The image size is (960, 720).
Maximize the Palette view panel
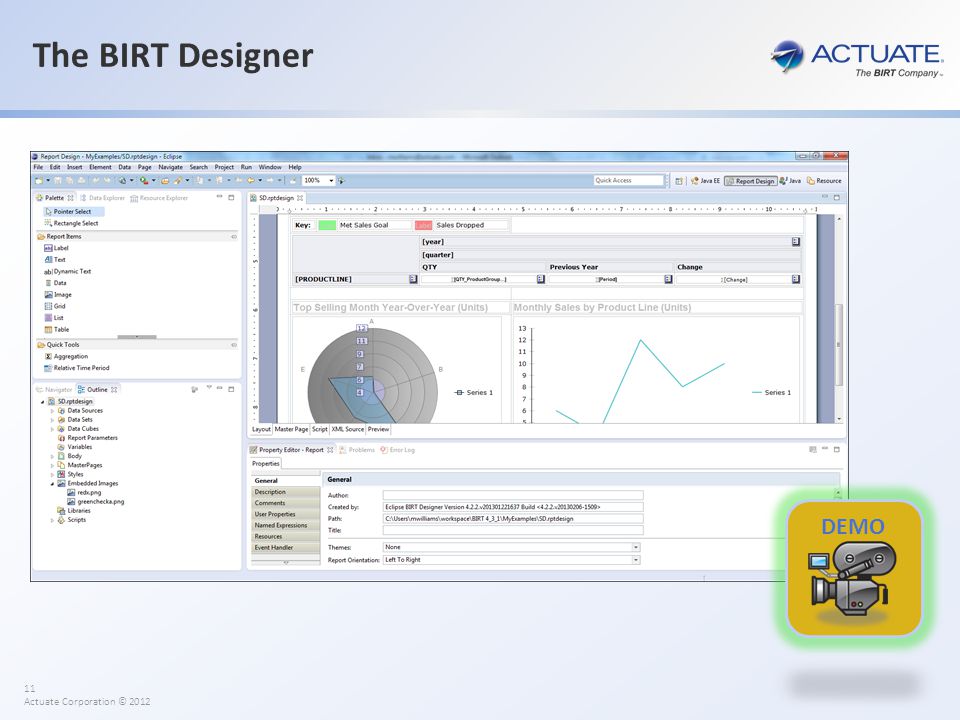231,197
